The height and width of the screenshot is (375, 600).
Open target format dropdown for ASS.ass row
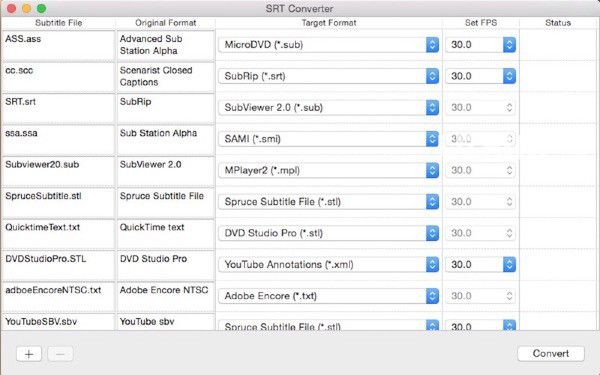329,45
